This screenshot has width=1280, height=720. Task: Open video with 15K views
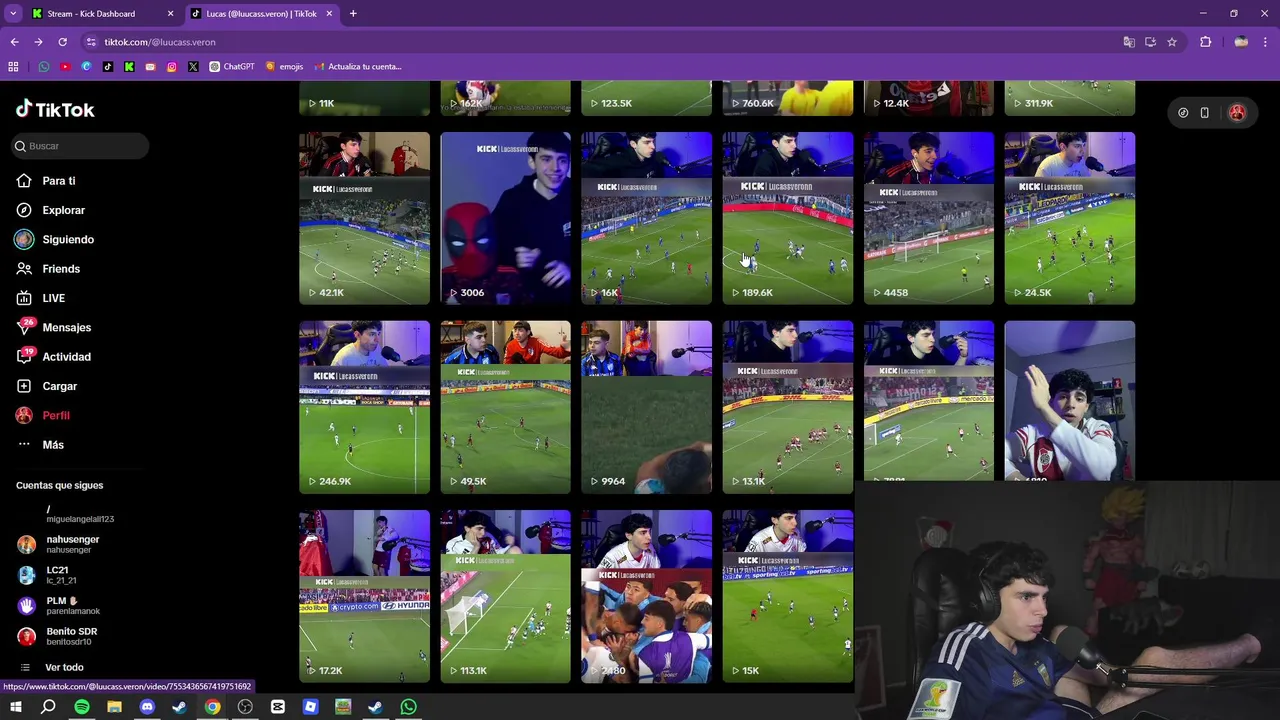coord(788,597)
